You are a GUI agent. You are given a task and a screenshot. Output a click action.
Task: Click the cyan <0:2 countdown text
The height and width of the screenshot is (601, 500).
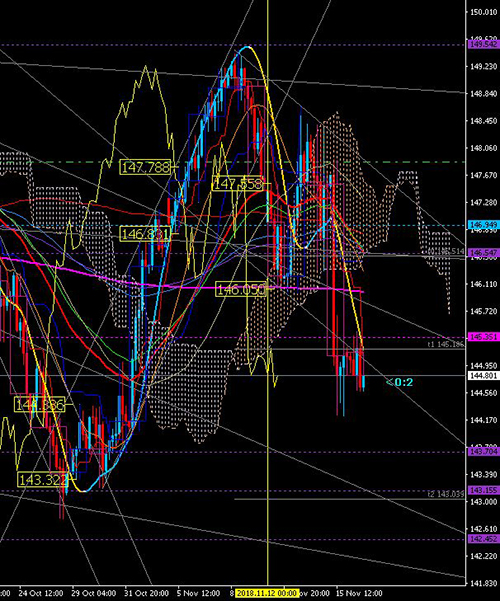tap(400, 382)
